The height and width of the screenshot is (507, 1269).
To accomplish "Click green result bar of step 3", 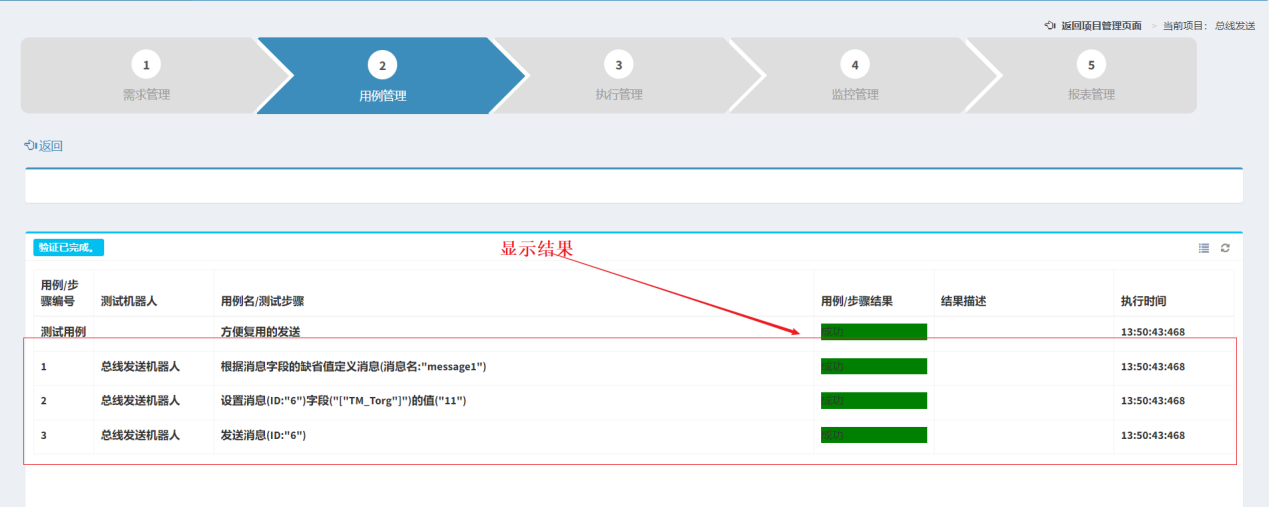I will [874, 435].
